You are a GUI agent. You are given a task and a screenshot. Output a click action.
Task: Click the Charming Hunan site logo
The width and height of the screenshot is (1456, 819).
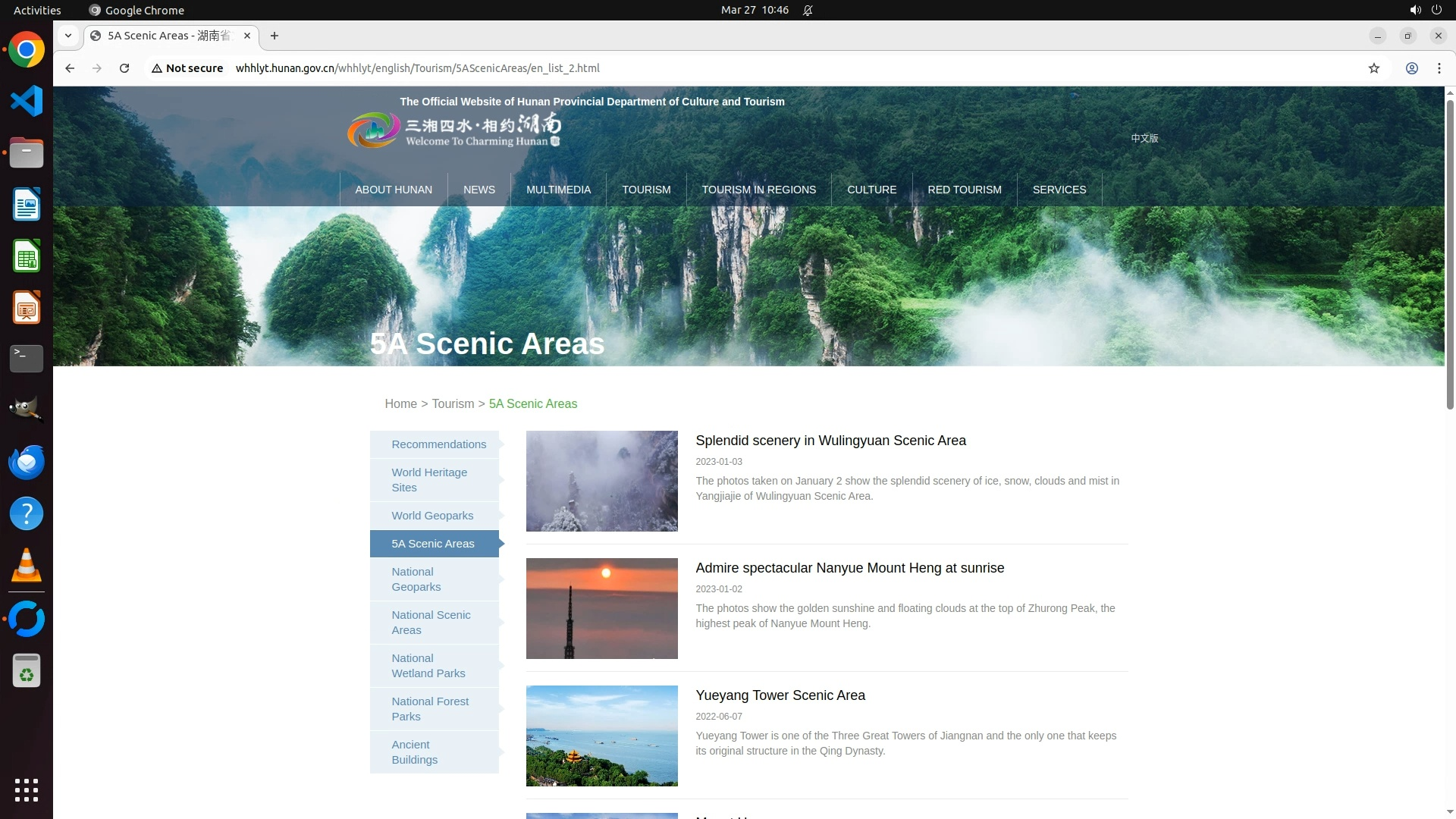click(453, 130)
